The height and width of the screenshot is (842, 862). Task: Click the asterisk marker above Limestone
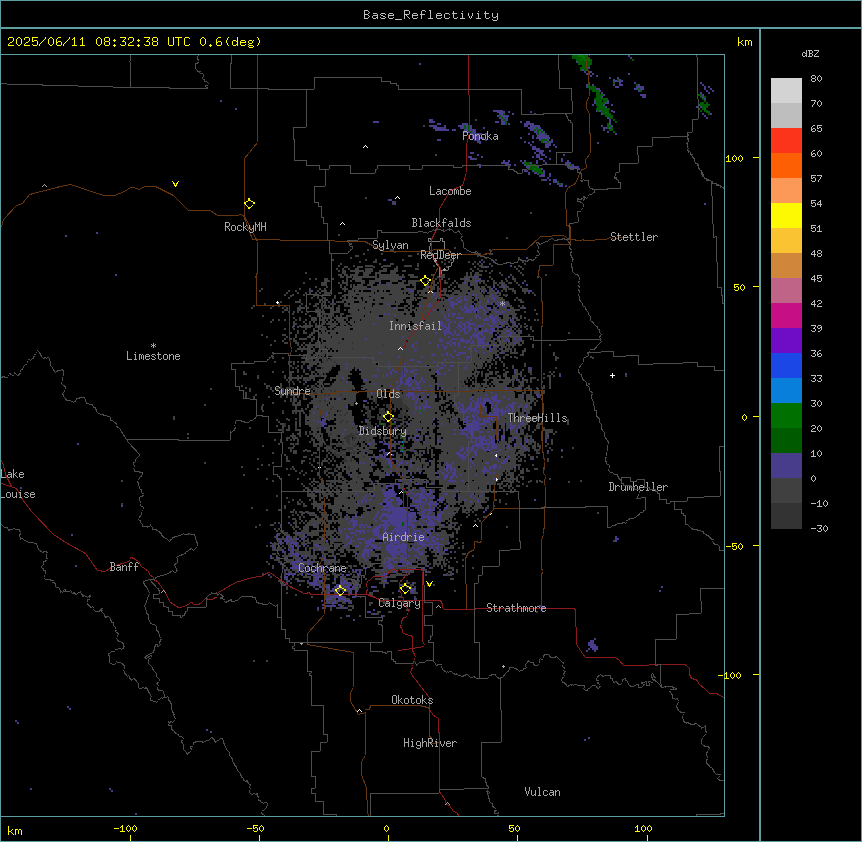(x=153, y=346)
